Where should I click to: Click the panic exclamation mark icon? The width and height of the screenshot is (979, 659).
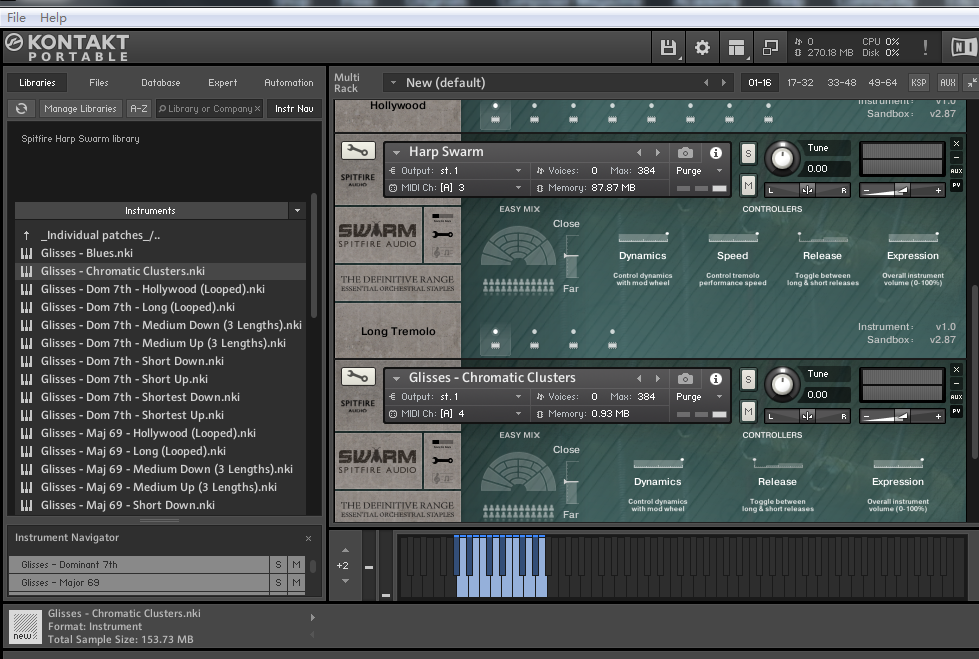coord(925,47)
